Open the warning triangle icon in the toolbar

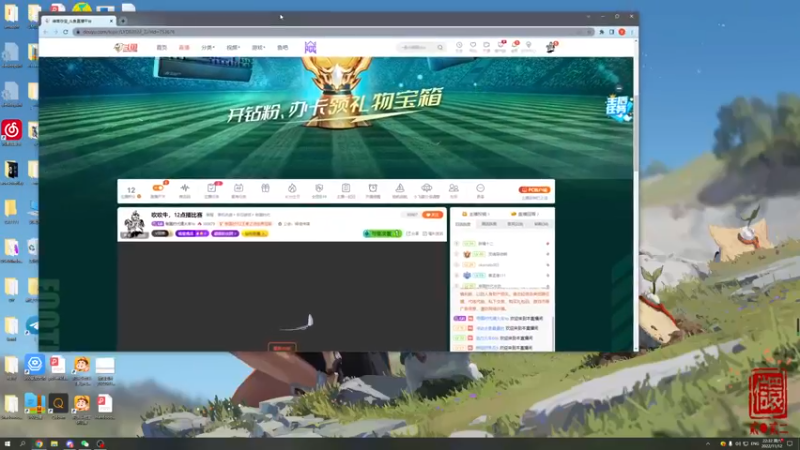click(x=400, y=190)
